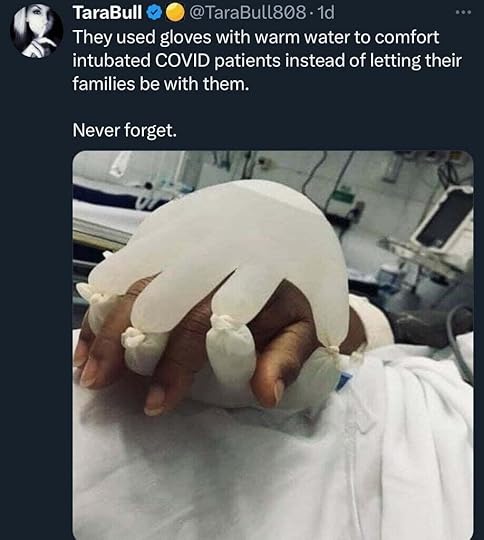Click the blue verified checkmark badge
This screenshot has width=484, height=540.
pyautogui.click(x=155, y=13)
